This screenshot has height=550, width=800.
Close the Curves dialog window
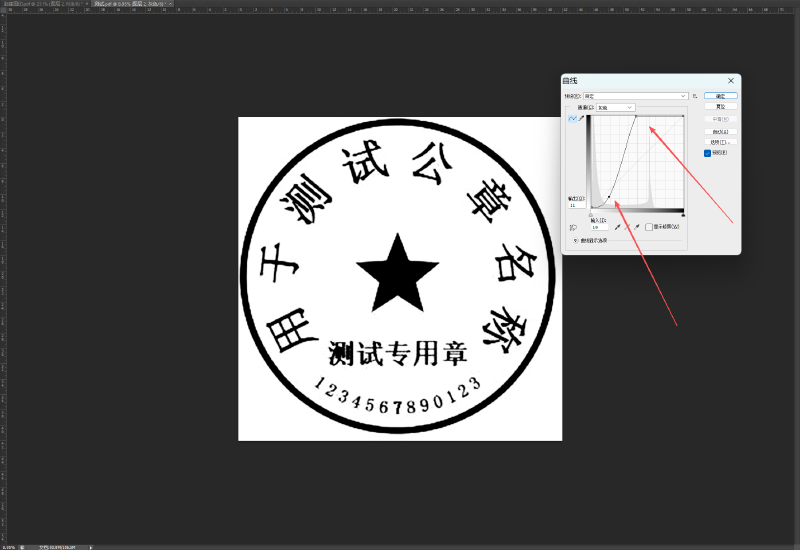tap(731, 81)
